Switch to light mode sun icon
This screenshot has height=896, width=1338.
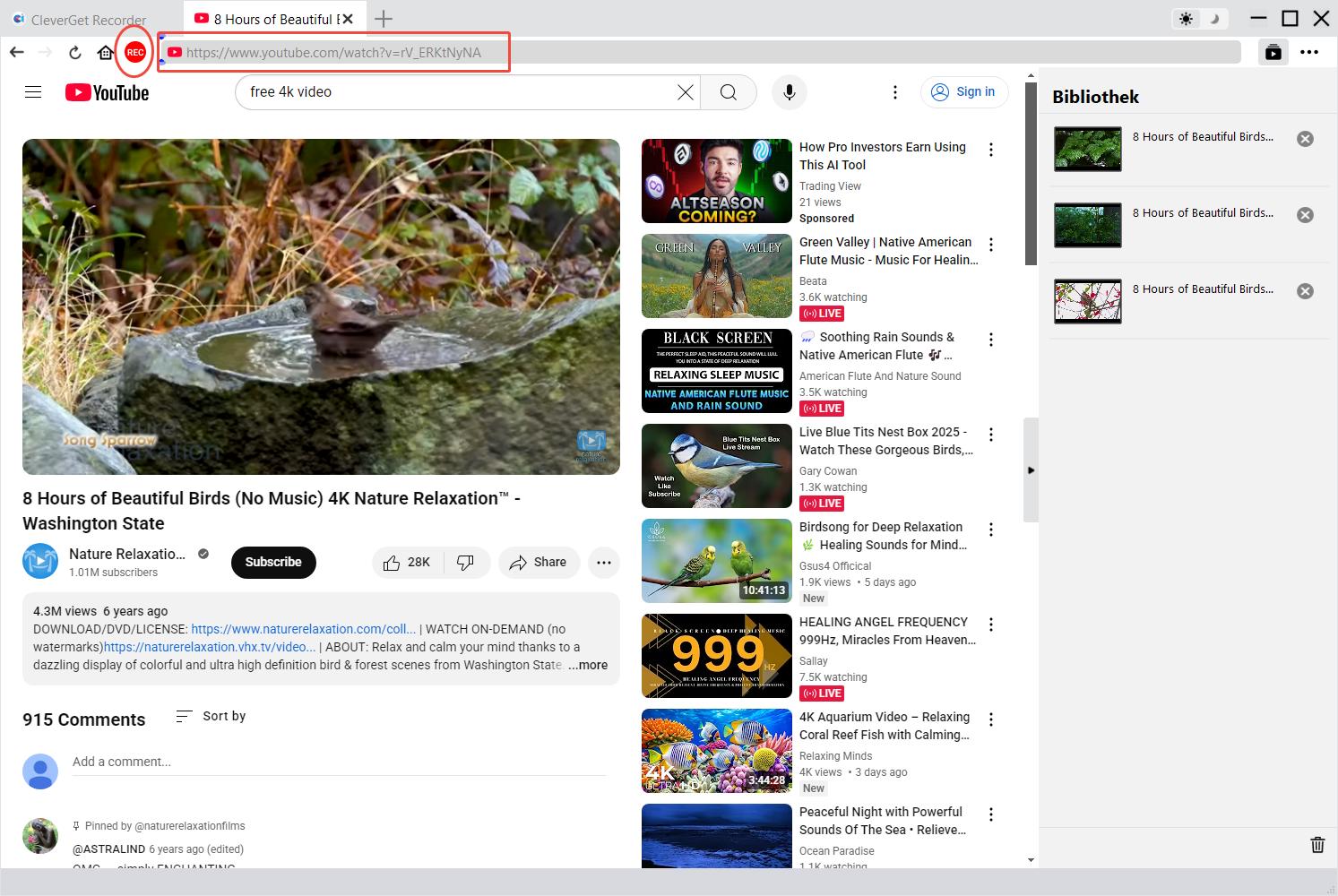click(1187, 19)
